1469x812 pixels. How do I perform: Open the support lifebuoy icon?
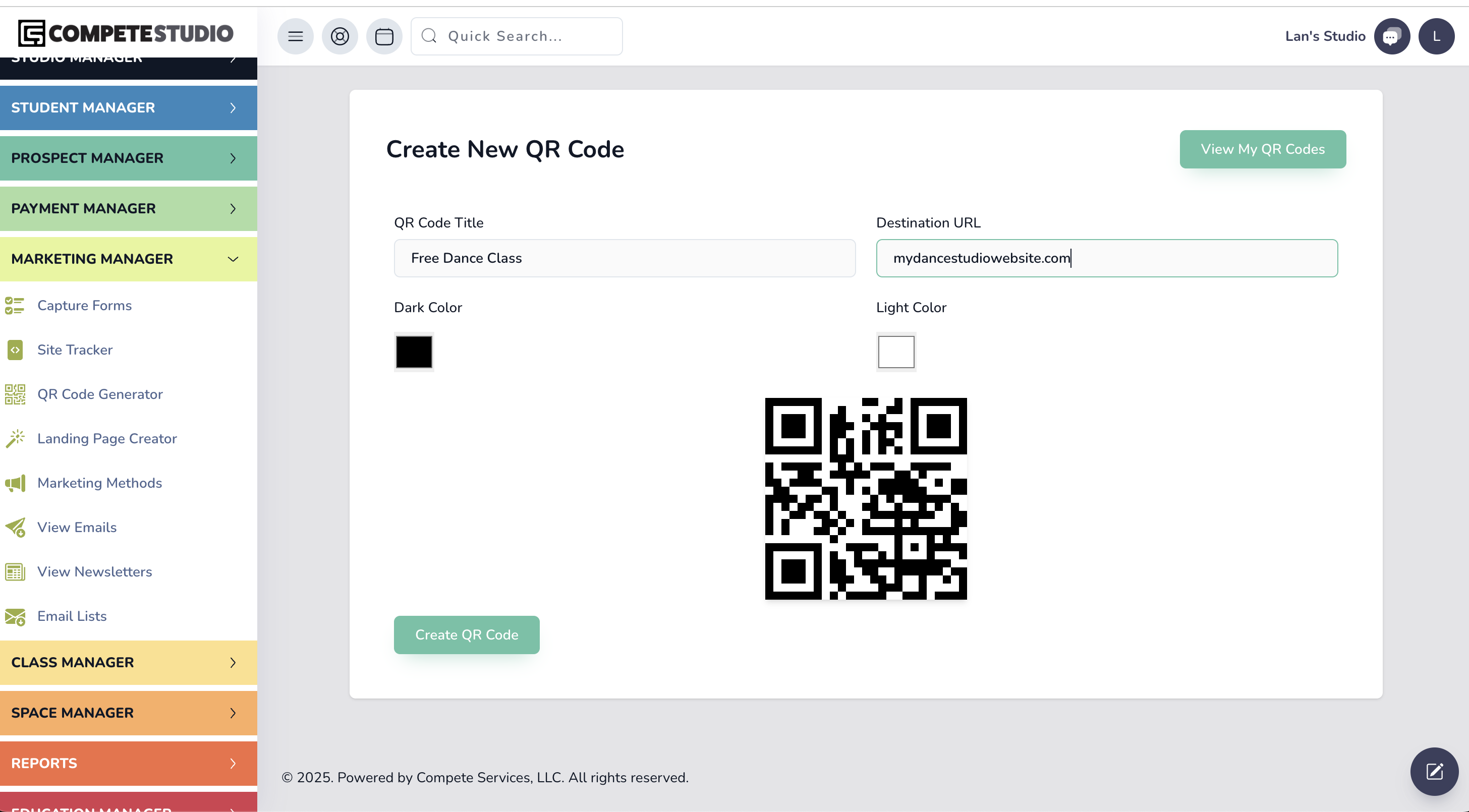pyautogui.click(x=340, y=36)
